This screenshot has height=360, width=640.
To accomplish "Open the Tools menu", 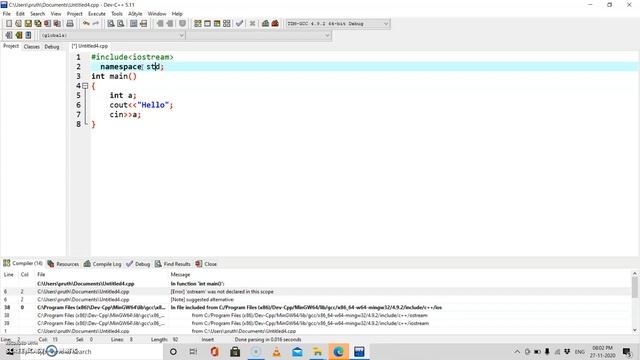I will (x=117, y=13).
